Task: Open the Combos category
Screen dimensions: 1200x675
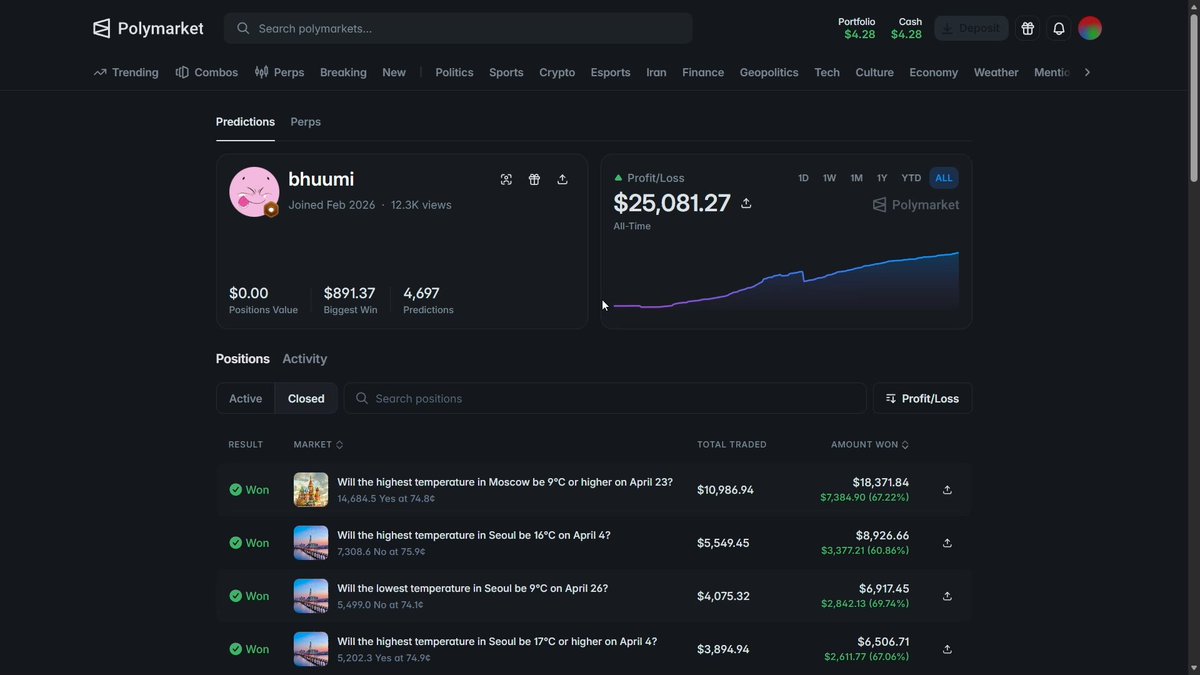Action: click(x=207, y=72)
